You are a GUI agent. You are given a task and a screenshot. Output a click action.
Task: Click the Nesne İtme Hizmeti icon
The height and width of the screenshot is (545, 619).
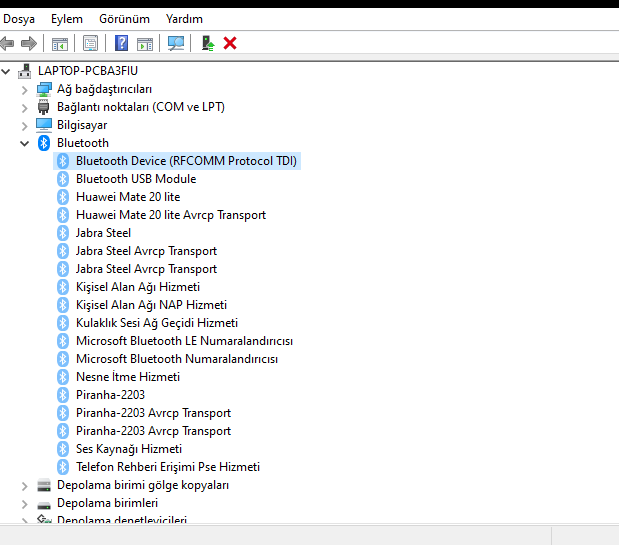[63, 377]
